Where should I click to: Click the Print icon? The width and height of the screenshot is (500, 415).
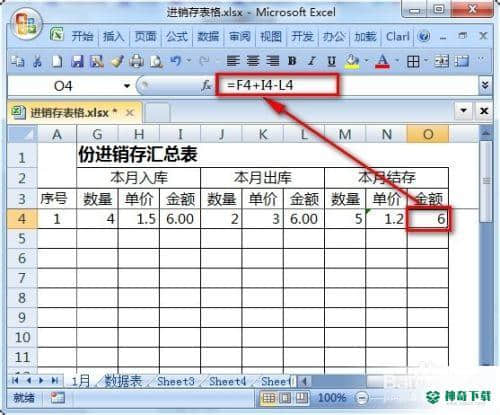click(x=136, y=61)
